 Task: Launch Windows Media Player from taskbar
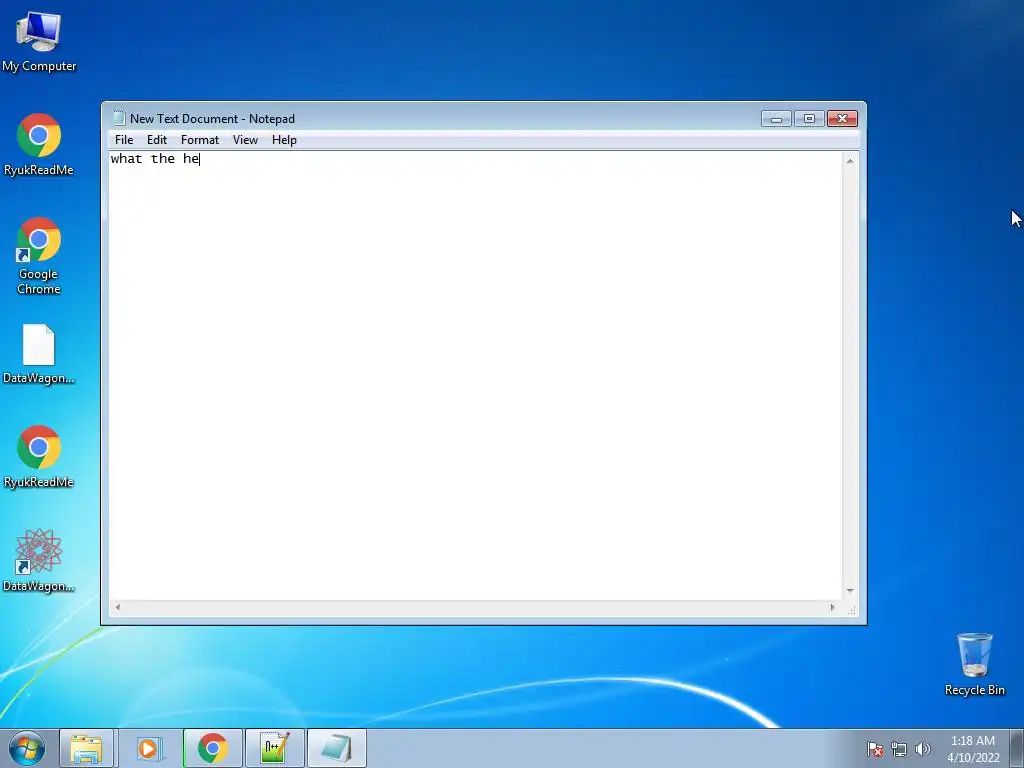[148, 748]
